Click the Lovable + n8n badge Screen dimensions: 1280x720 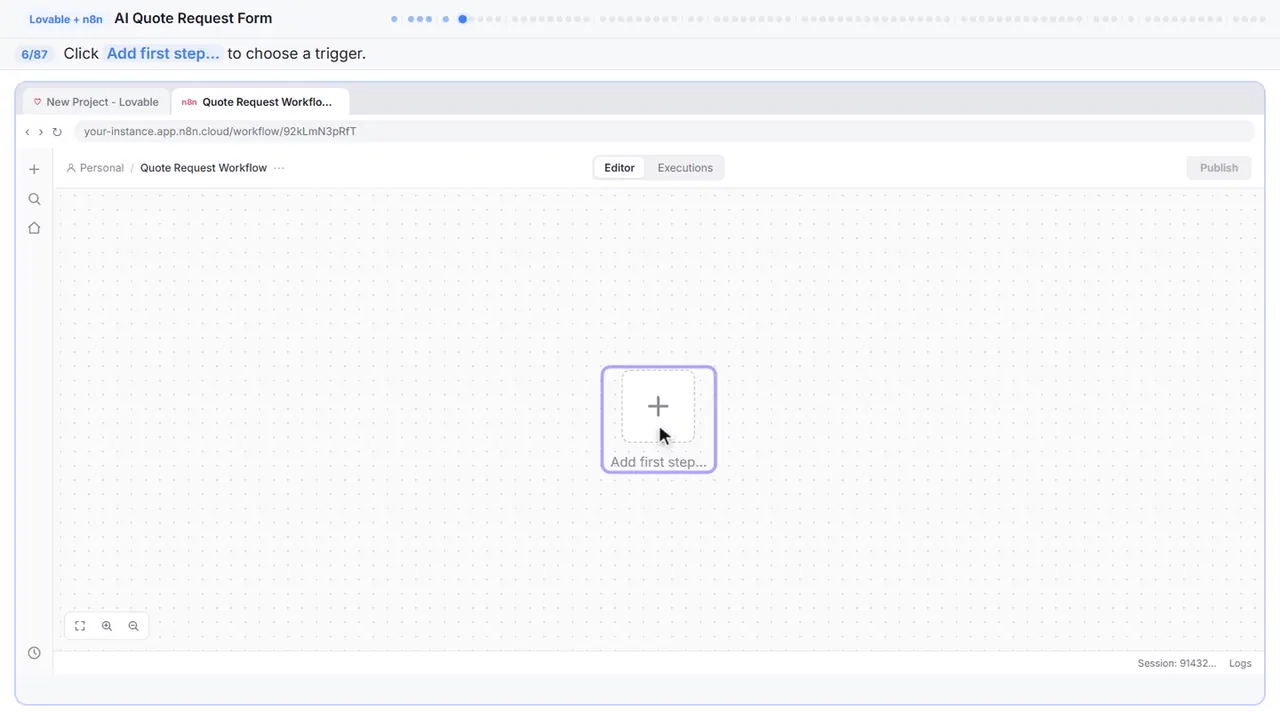point(66,19)
